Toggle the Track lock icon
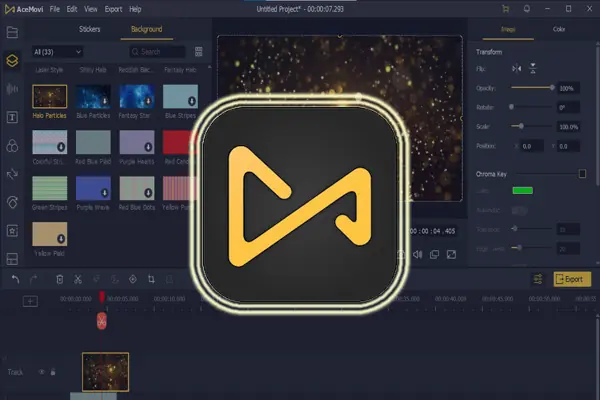Screen dimensions: 600x400 tap(53, 372)
